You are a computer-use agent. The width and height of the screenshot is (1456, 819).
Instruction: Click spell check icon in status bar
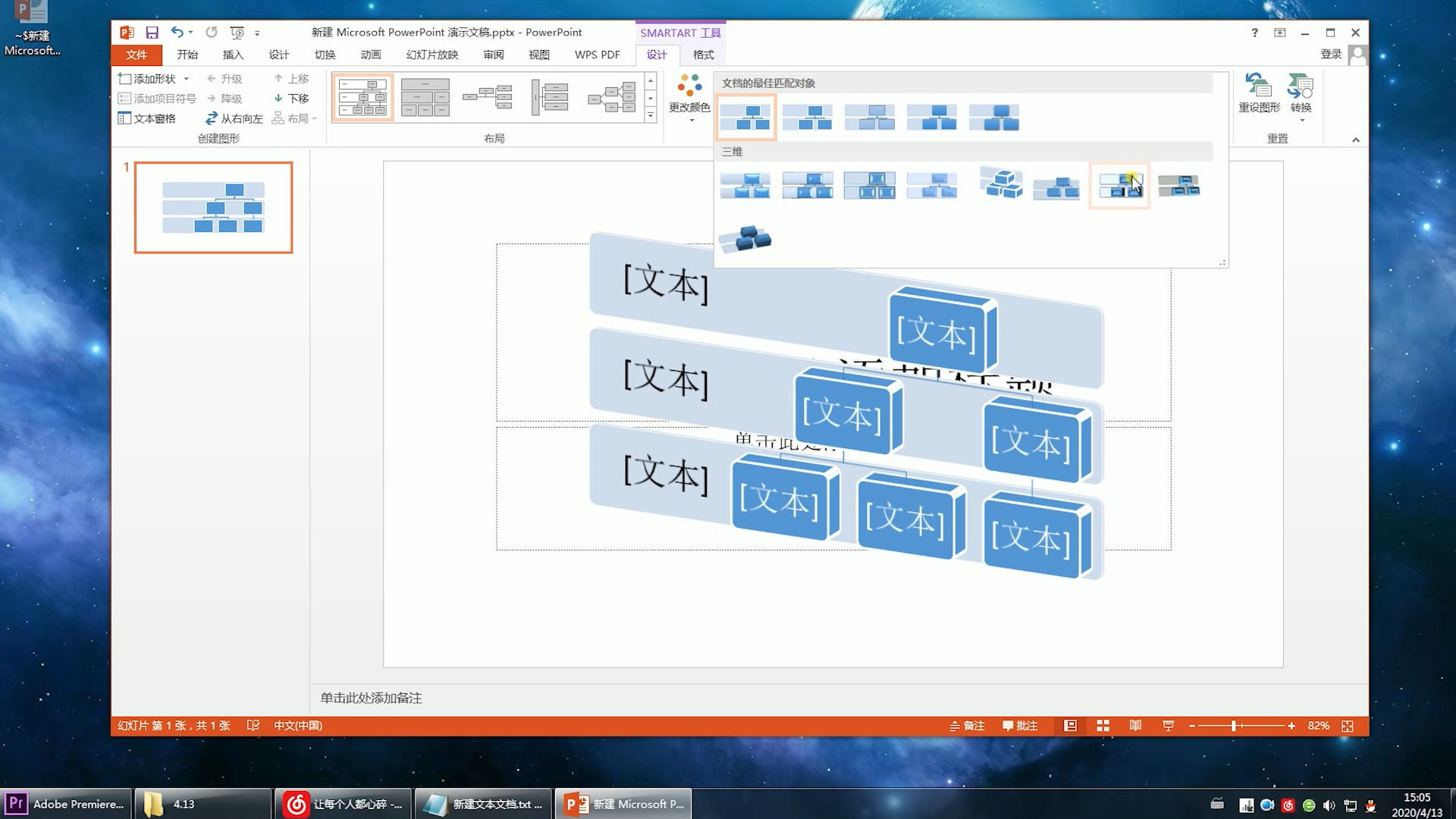click(x=253, y=726)
